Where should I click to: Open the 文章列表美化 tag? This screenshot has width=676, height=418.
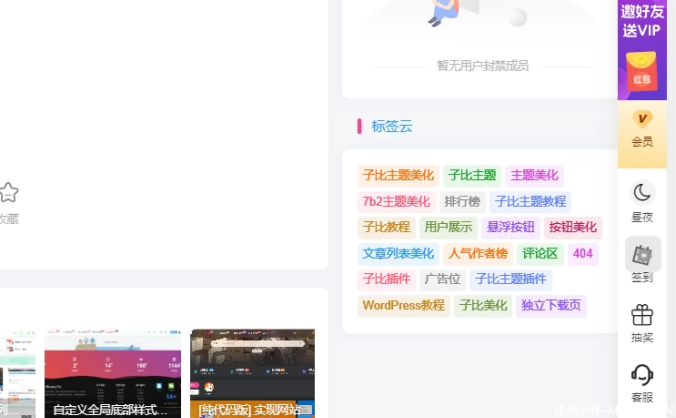click(398, 253)
